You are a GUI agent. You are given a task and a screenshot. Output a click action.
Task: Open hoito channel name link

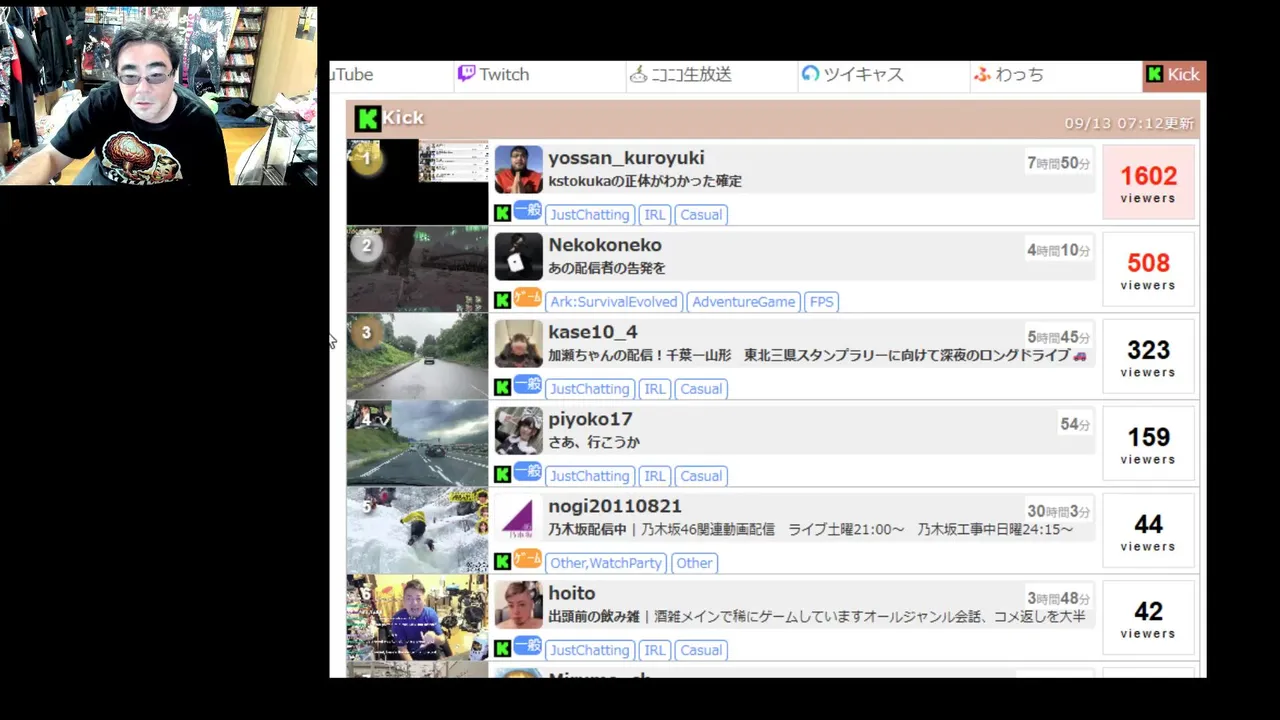point(572,593)
